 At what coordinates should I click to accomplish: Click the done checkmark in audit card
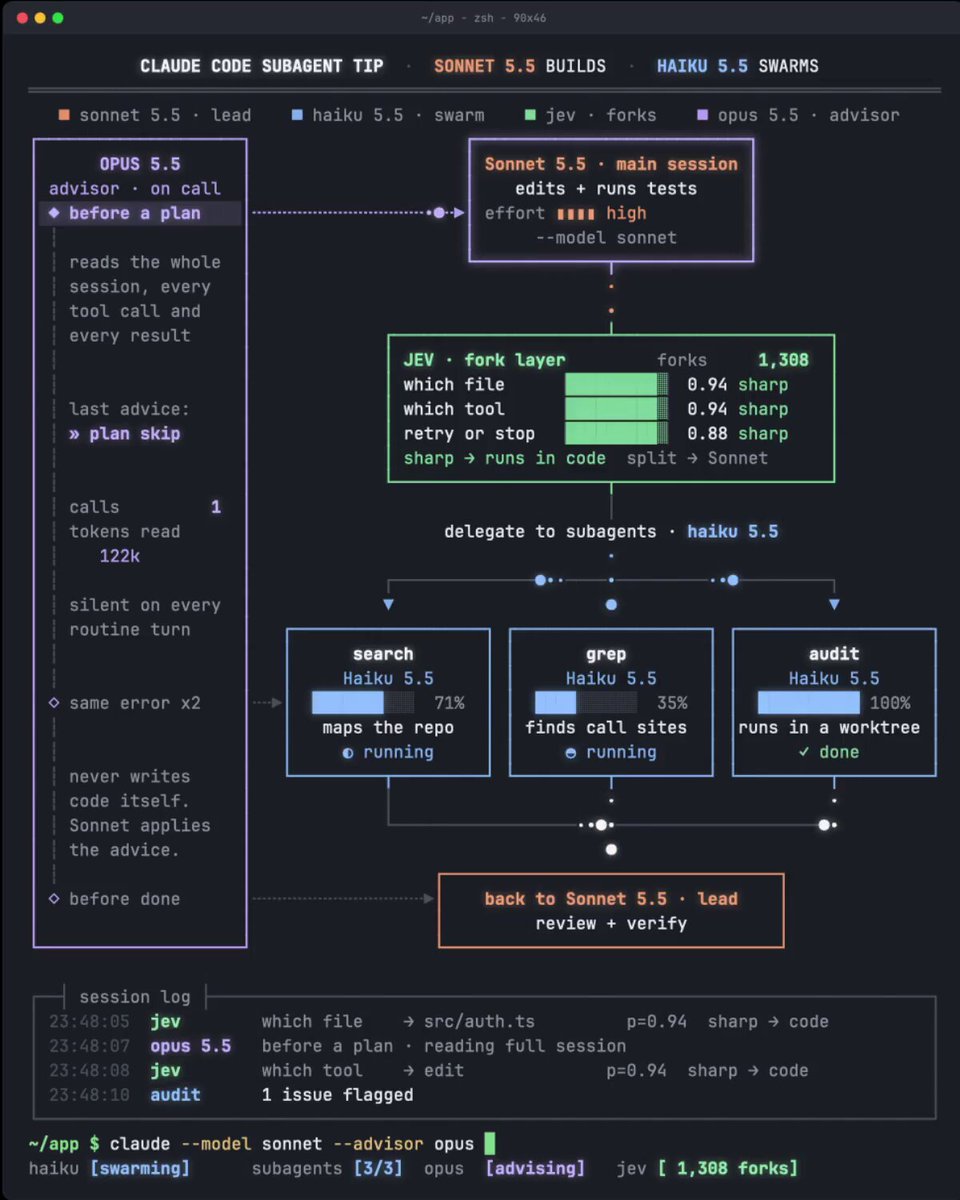804,752
